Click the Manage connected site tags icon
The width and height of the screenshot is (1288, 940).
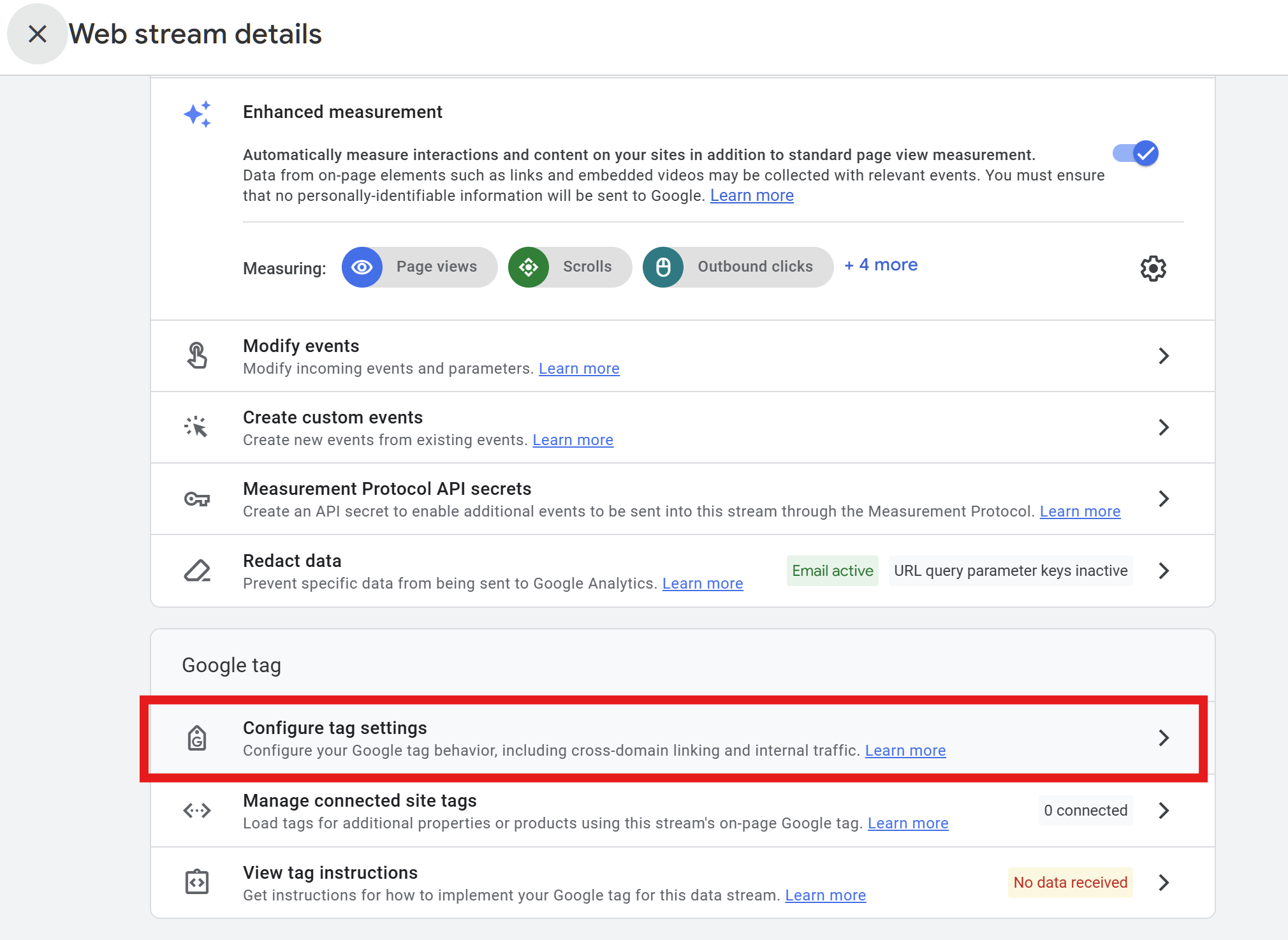(197, 811)
